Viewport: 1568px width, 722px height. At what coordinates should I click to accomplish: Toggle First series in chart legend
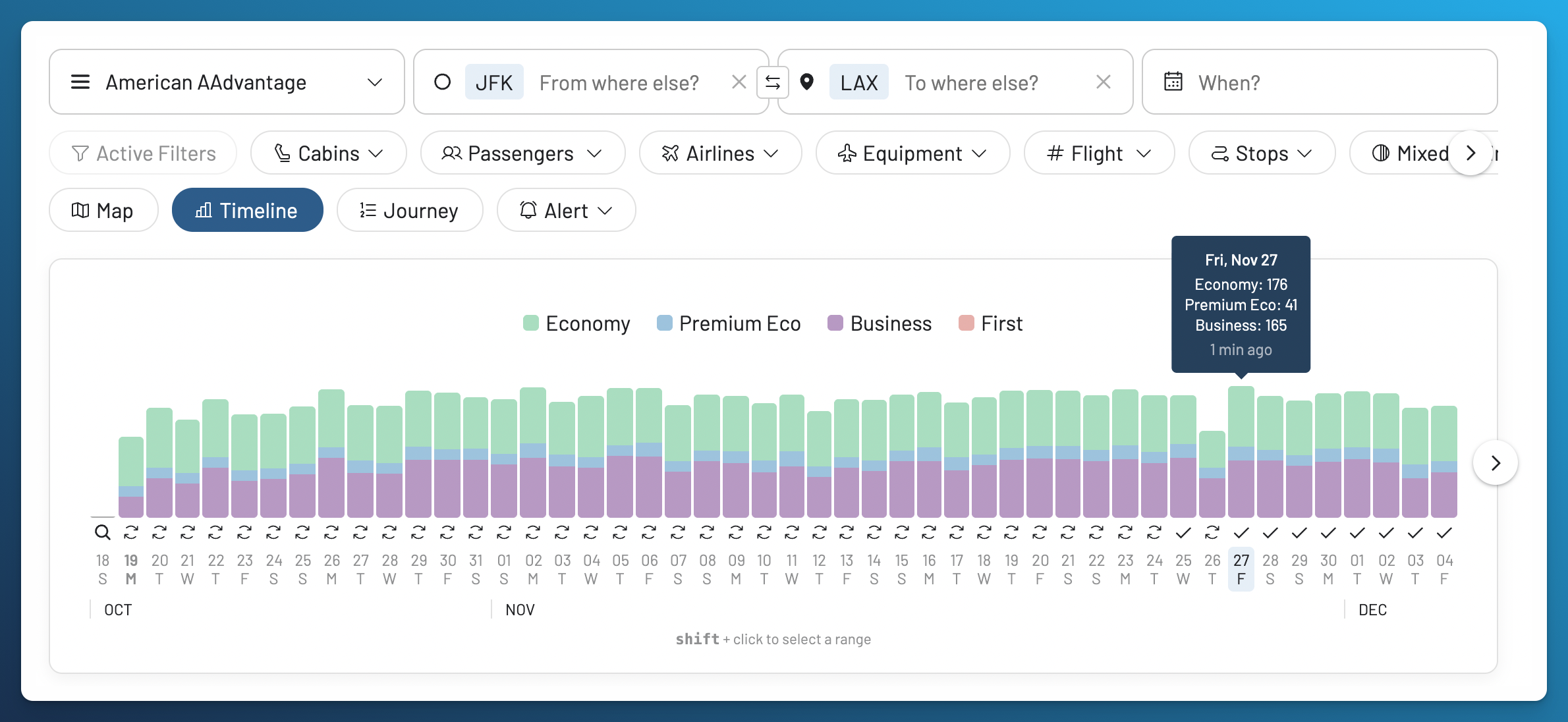click(990, 323)
